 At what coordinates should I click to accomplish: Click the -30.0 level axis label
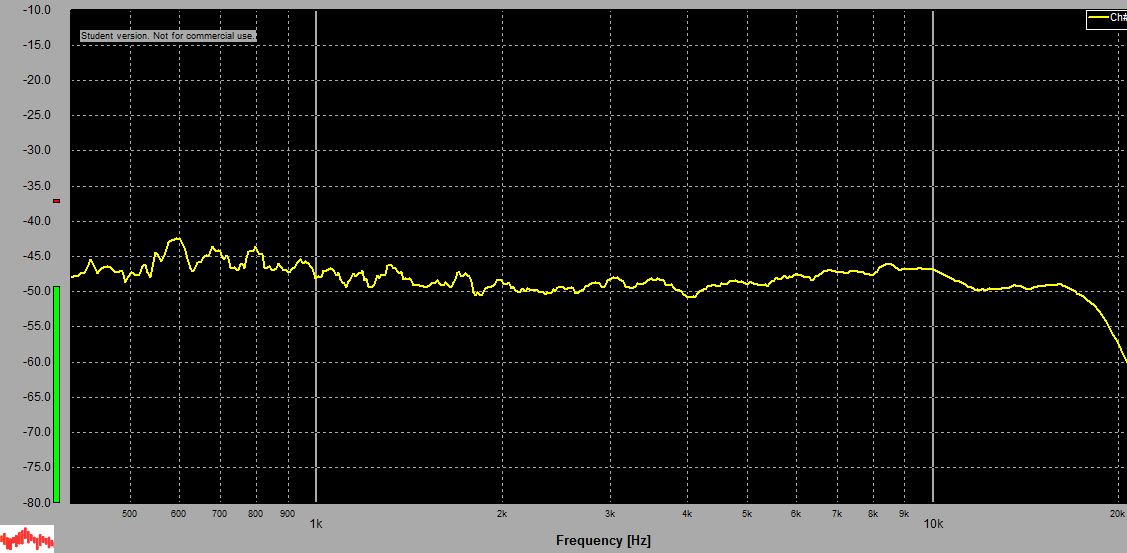pyautogui.click(x=37, y=151)
